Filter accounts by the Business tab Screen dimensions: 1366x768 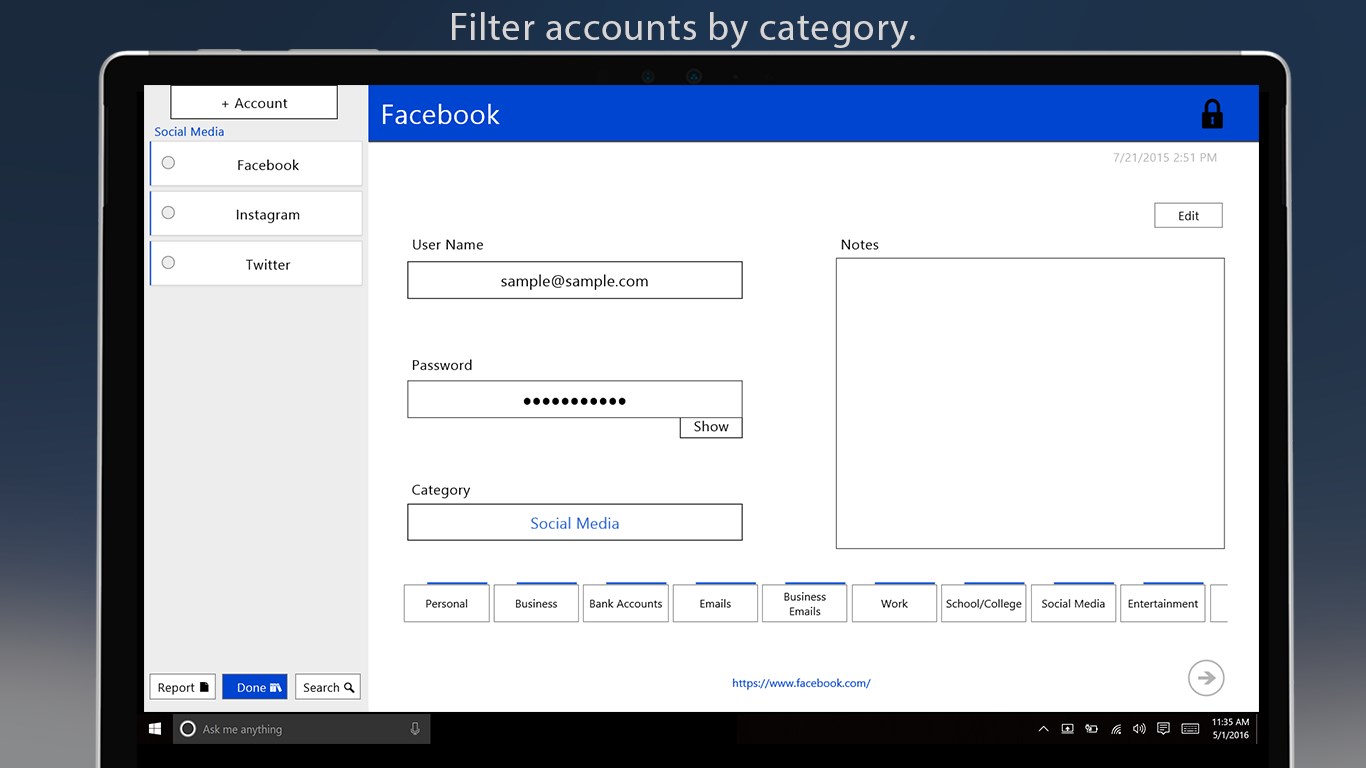click(536, 603)
